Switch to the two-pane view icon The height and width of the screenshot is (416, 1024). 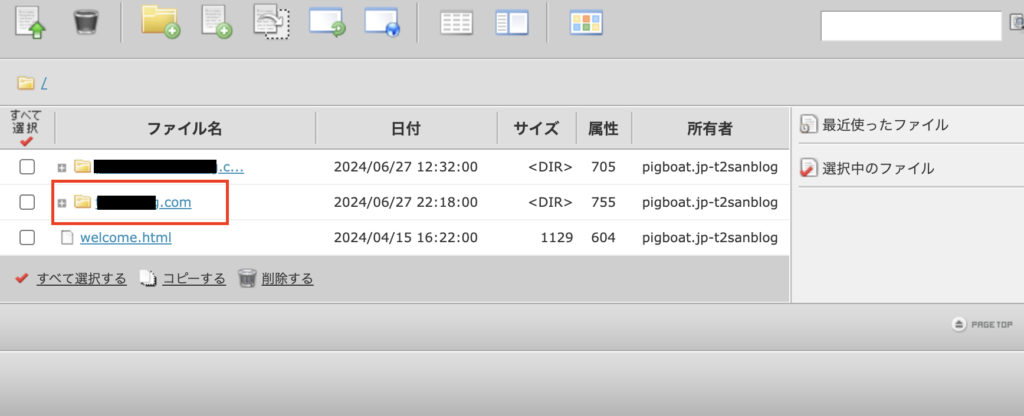pos(512,23)
